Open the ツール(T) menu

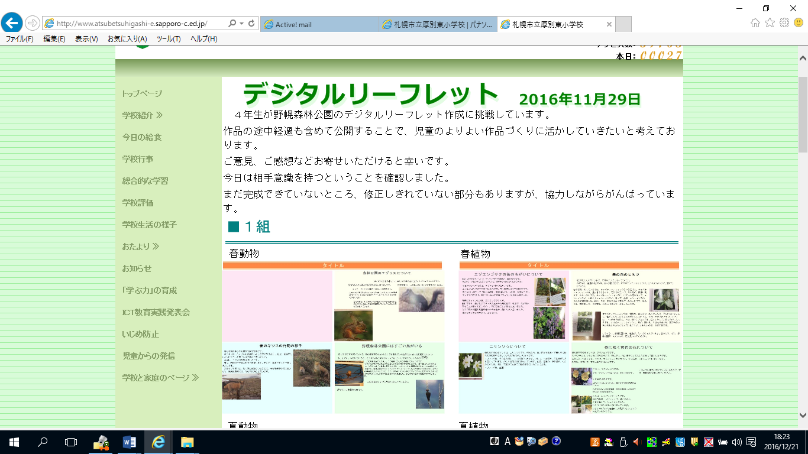[169, 39]
